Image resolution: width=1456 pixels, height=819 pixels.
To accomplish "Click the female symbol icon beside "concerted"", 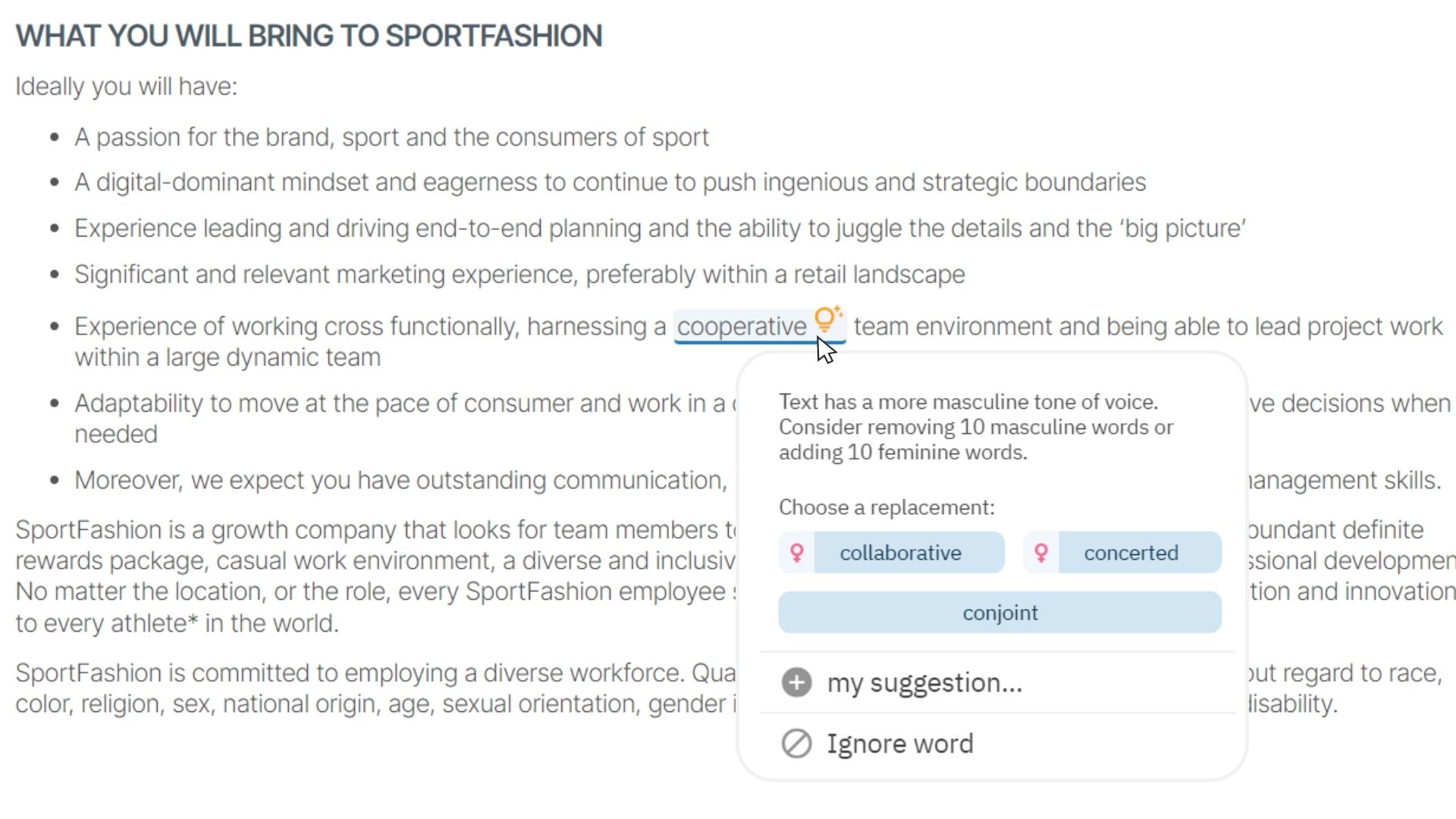I will (1040, 553).
